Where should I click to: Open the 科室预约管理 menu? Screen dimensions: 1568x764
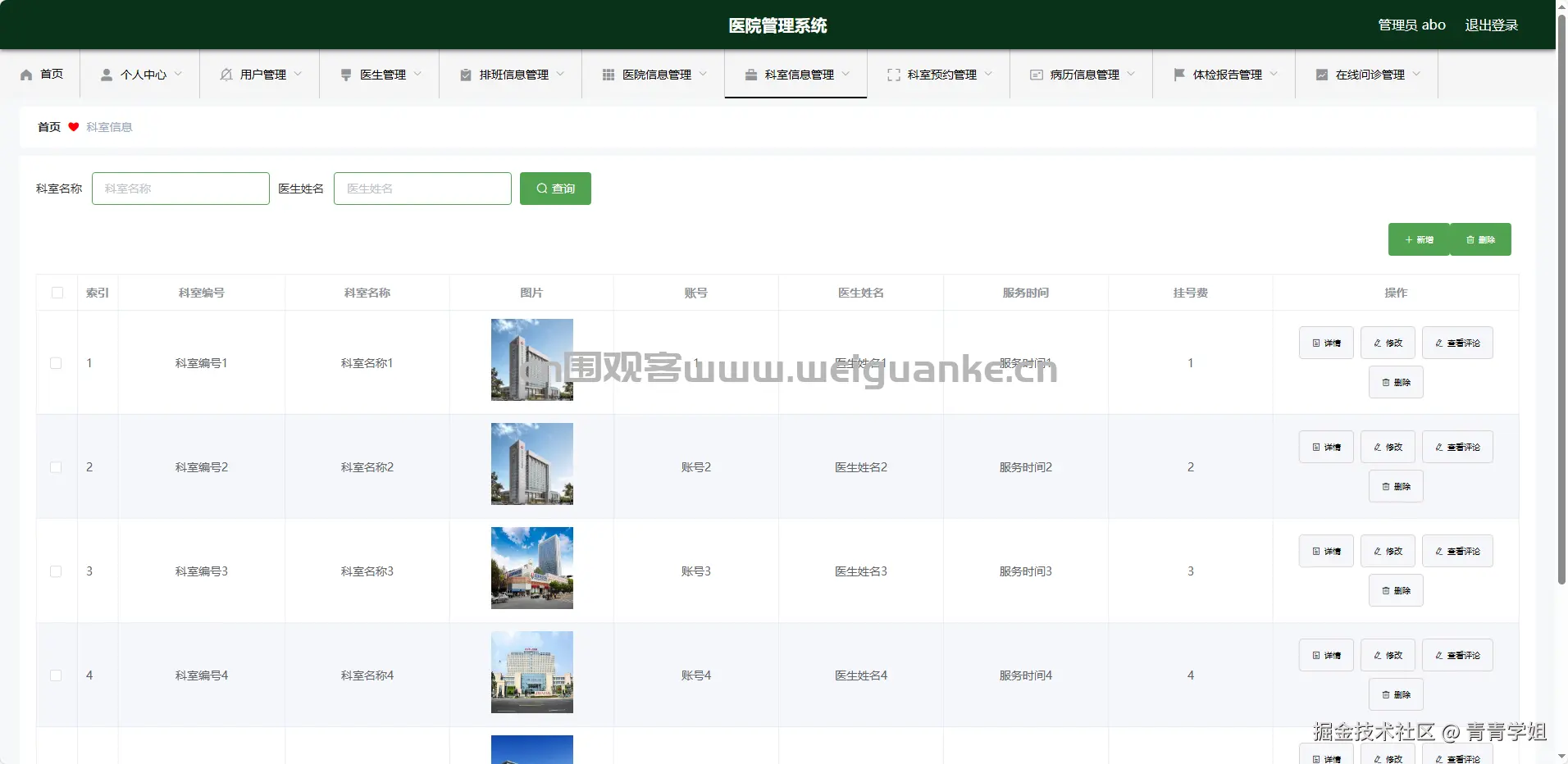click(x=938, y=75)
